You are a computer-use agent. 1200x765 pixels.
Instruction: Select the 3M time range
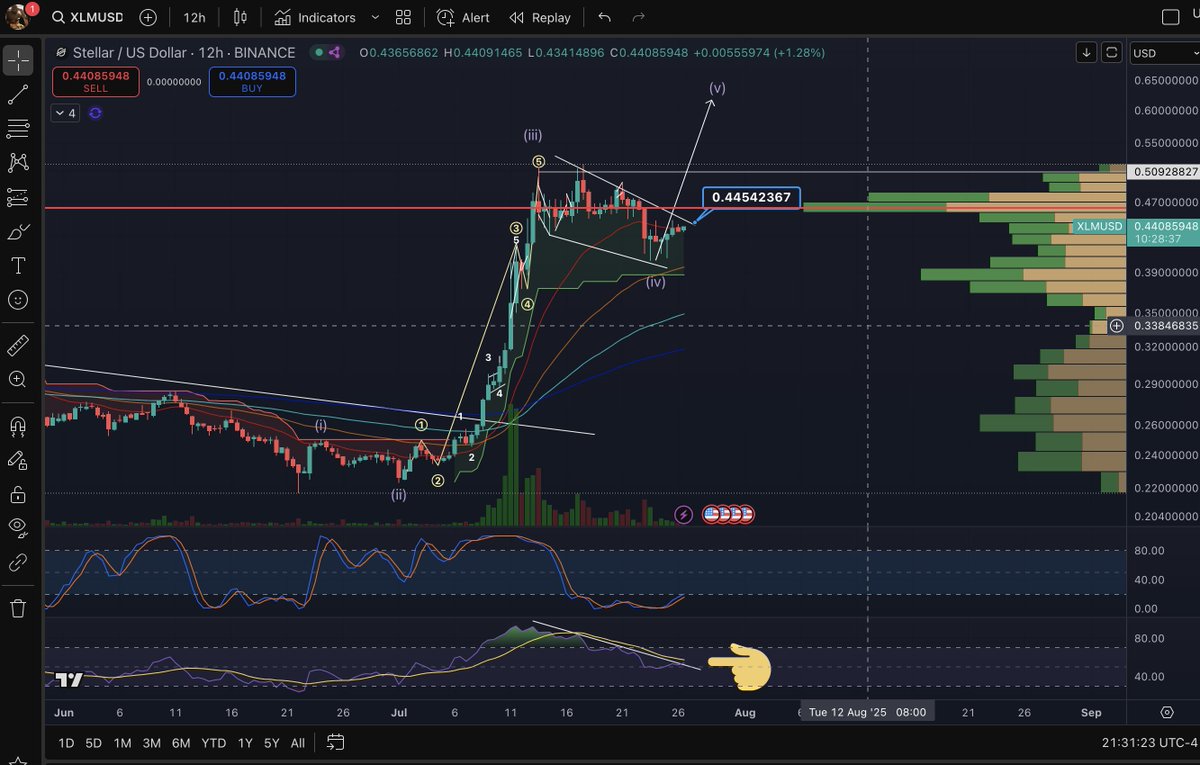tap(152, 743)
